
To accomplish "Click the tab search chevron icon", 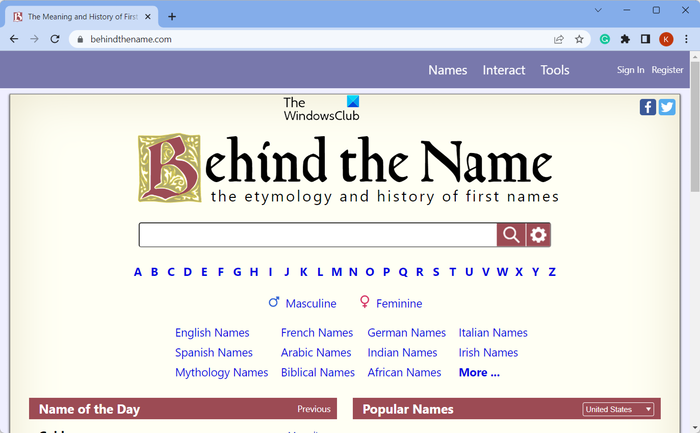I will 598,10.
